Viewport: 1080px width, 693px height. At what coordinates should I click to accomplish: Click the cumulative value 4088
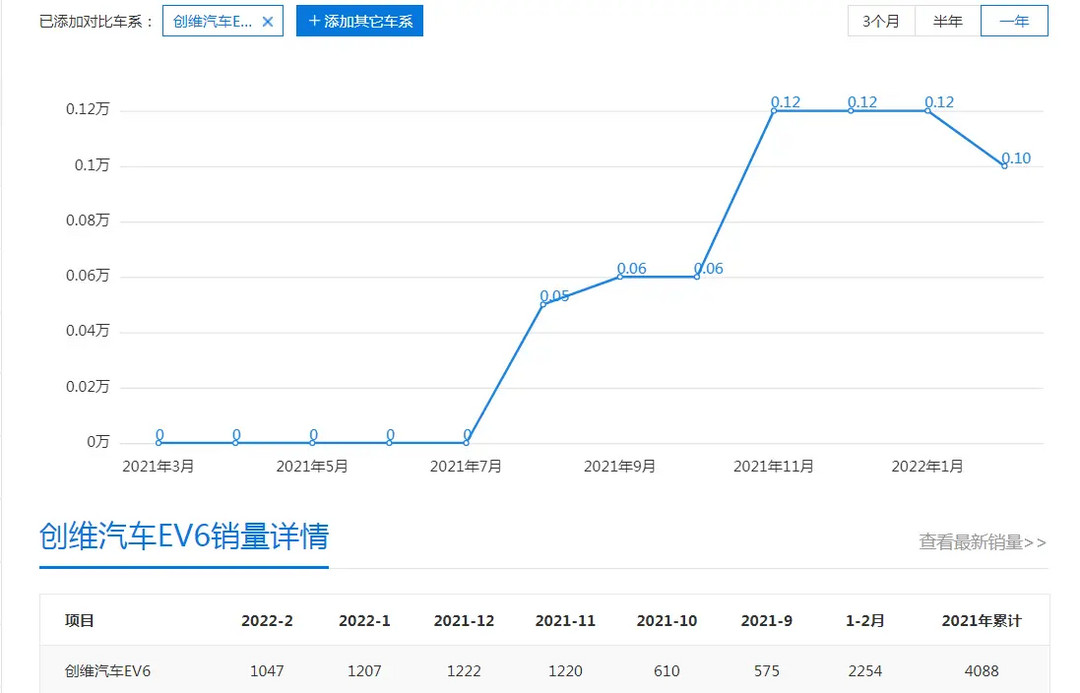point(982,671)
